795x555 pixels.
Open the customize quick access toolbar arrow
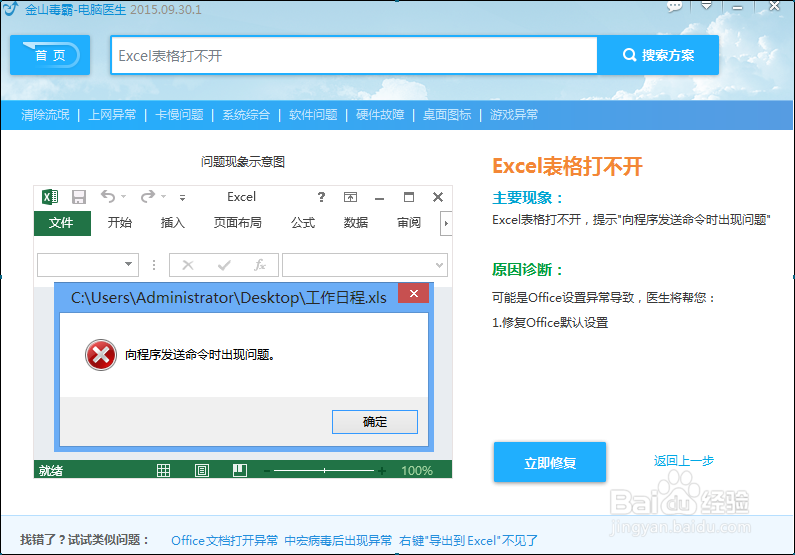pyautogui.click(x=183, y=198)
